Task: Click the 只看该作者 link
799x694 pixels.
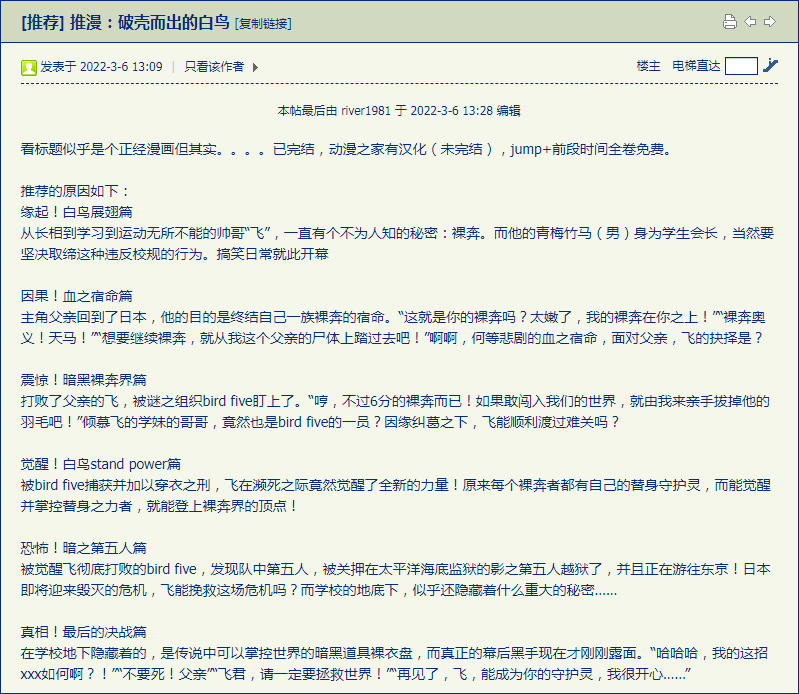Action: point(214,67)
